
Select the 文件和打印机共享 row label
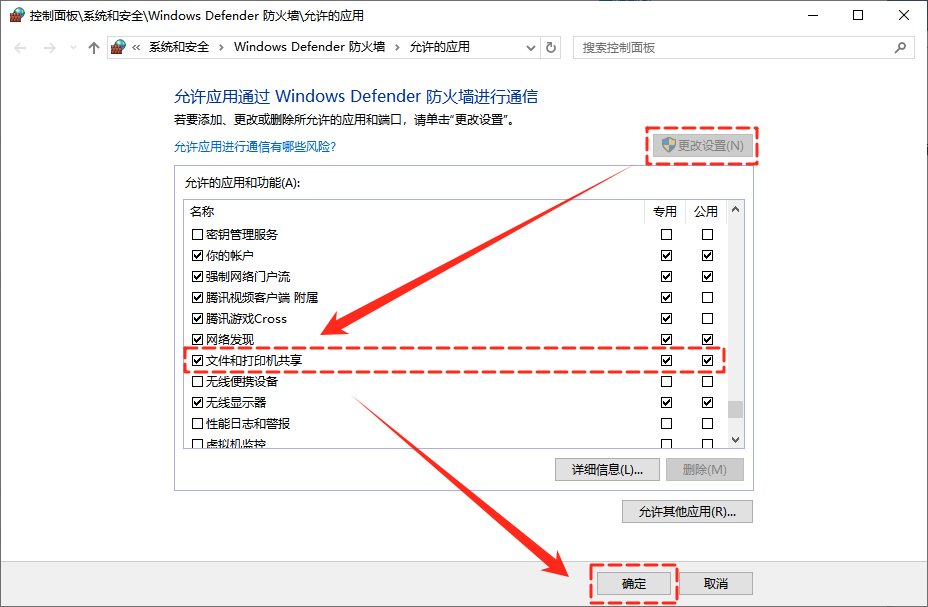[x=254, y=360]
